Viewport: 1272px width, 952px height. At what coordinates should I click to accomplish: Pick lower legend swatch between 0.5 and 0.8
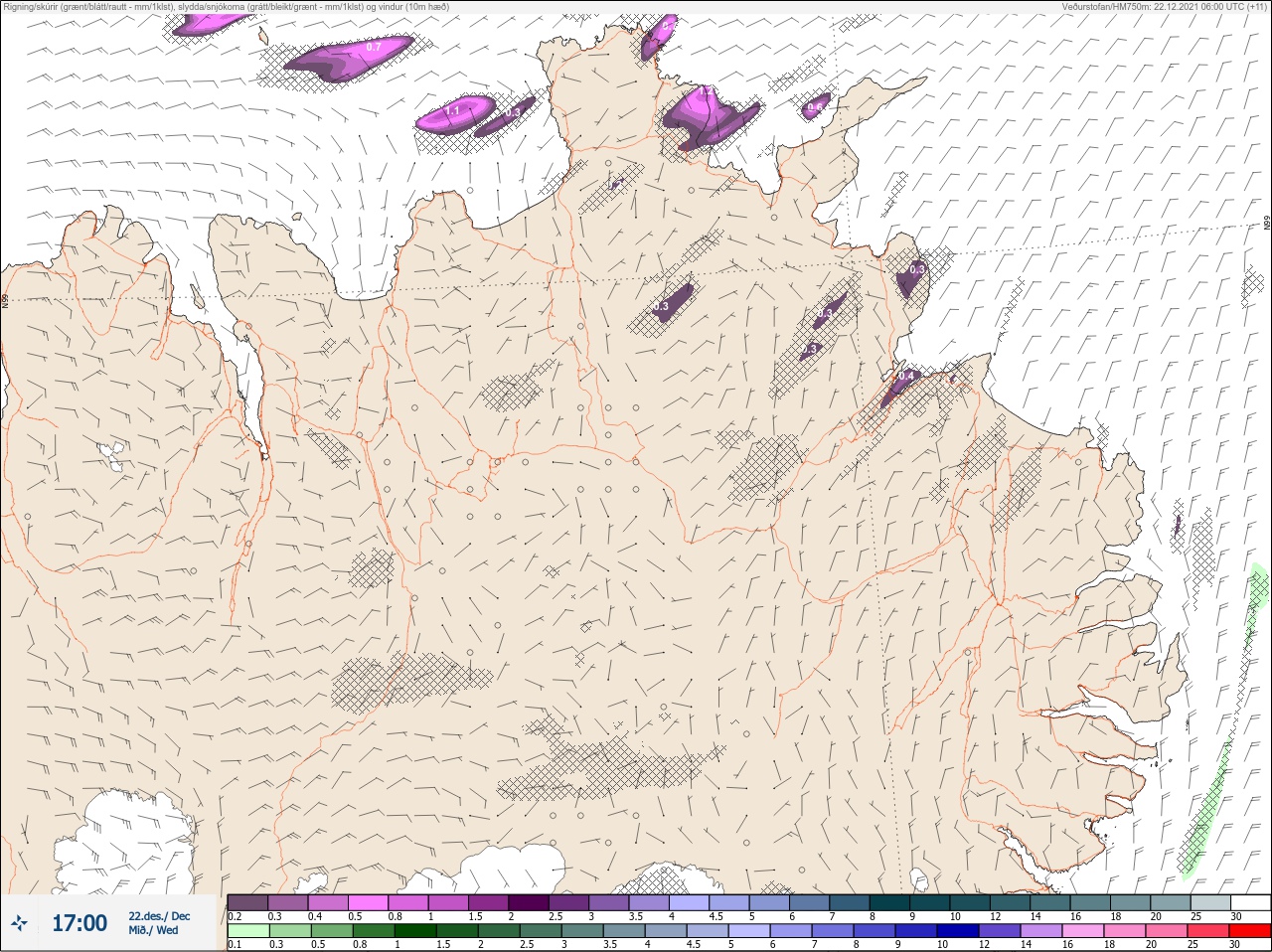332,931
